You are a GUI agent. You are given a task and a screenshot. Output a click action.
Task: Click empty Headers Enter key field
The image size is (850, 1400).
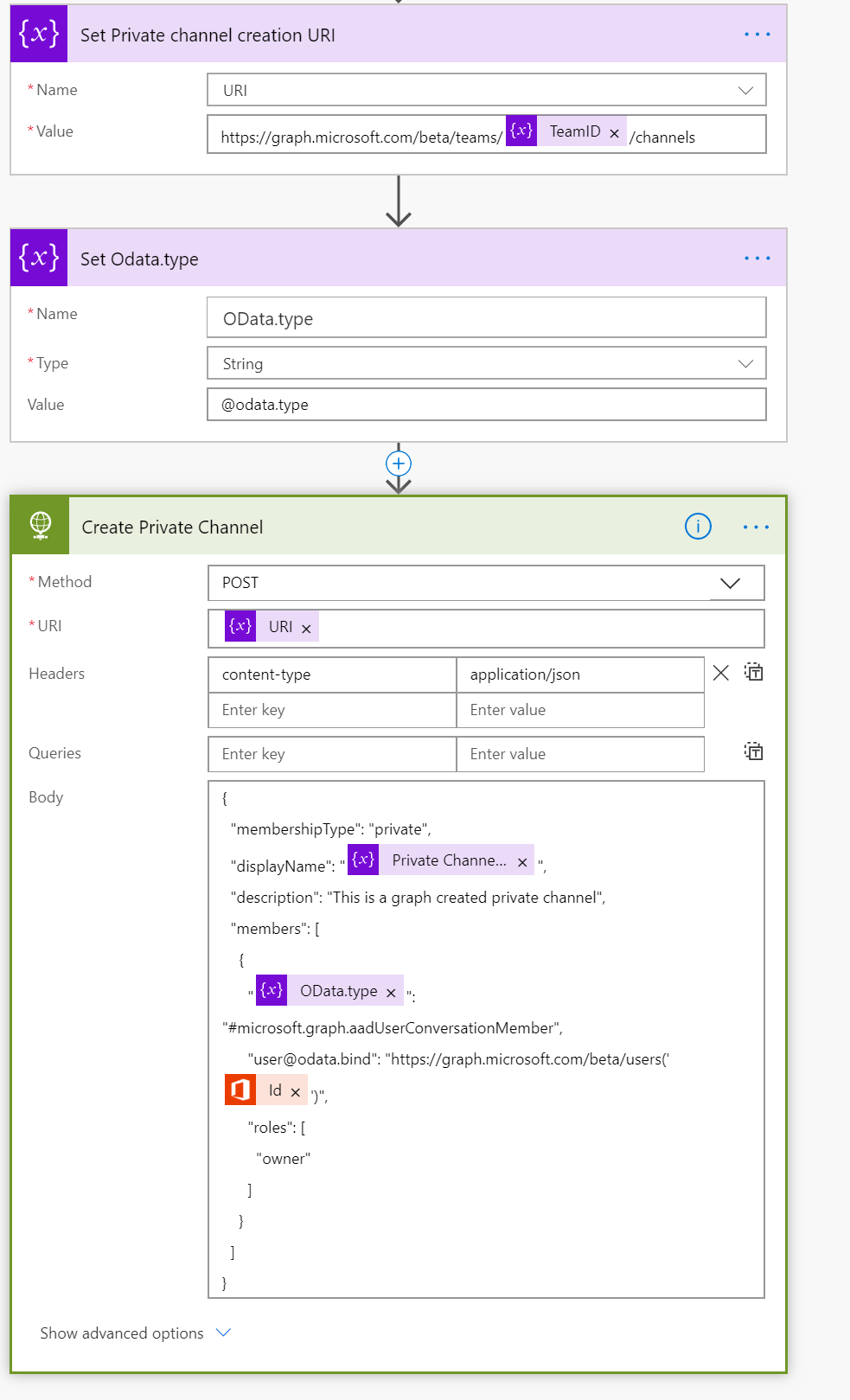(332, 710)
